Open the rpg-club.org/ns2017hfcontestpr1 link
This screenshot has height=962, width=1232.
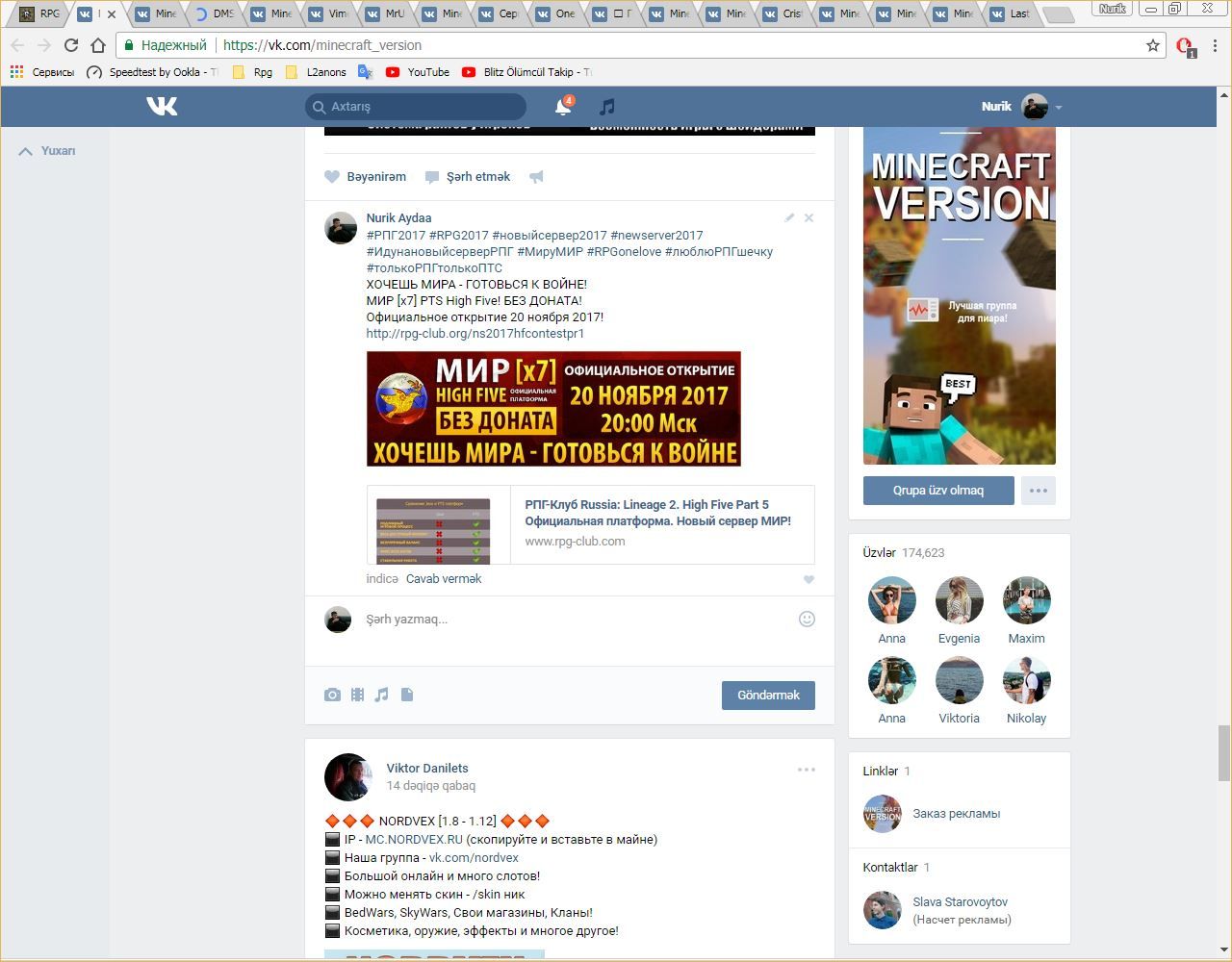(475, 334)
